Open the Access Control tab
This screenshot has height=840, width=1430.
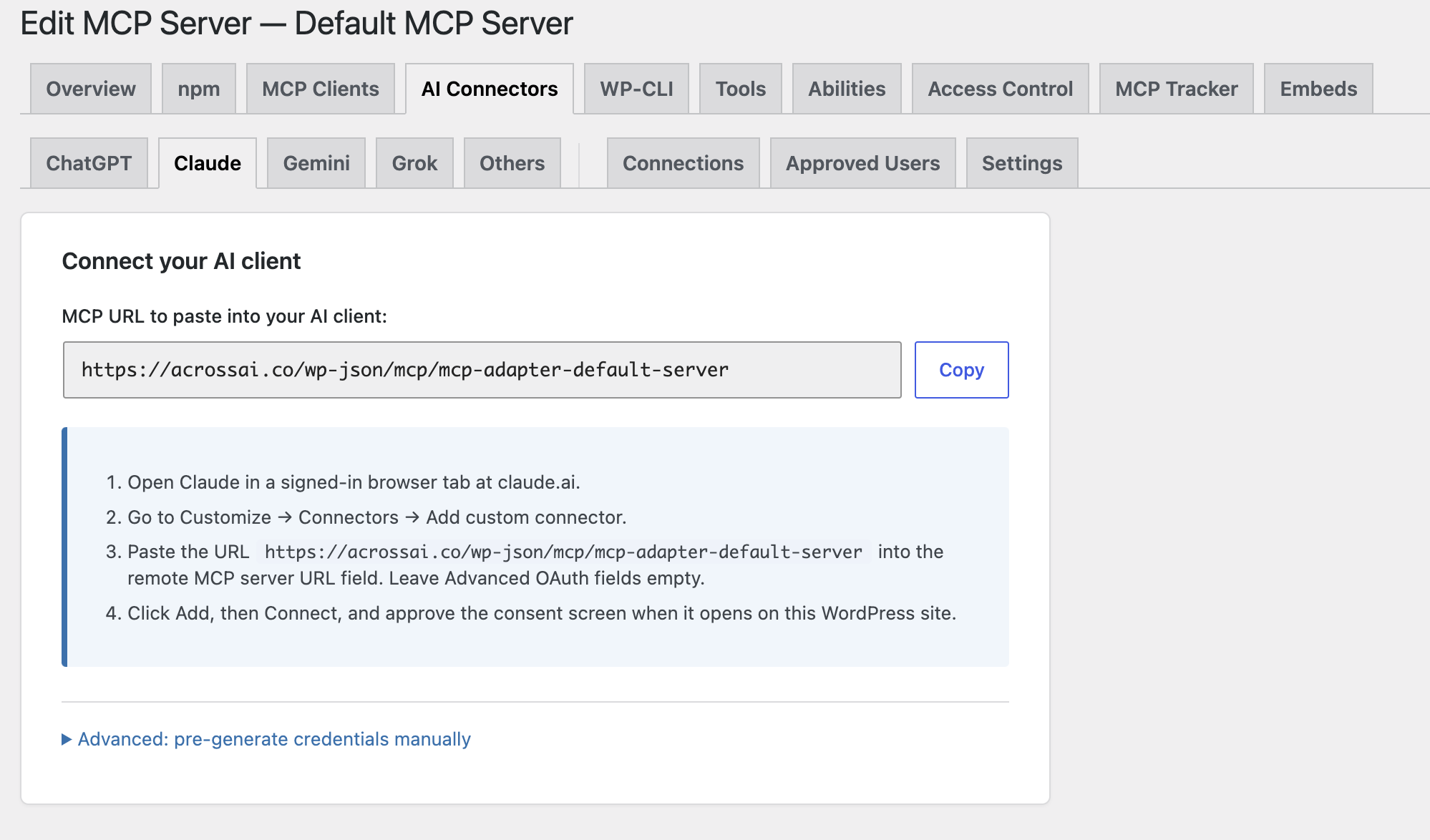(x=1001, y=89)
